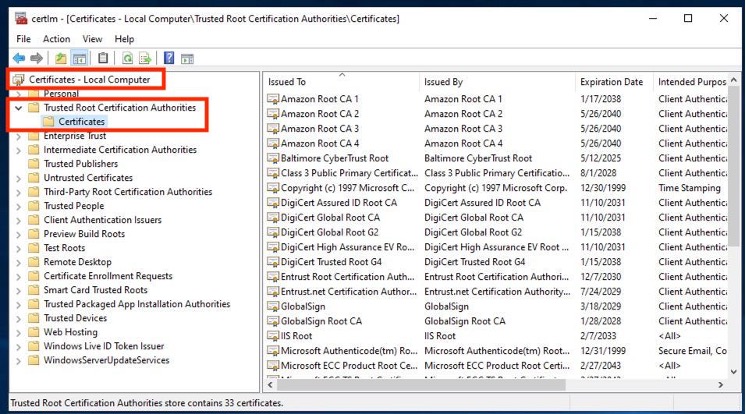Open the File menu
This screenshot has height=414, width=746.
[23, 39]
